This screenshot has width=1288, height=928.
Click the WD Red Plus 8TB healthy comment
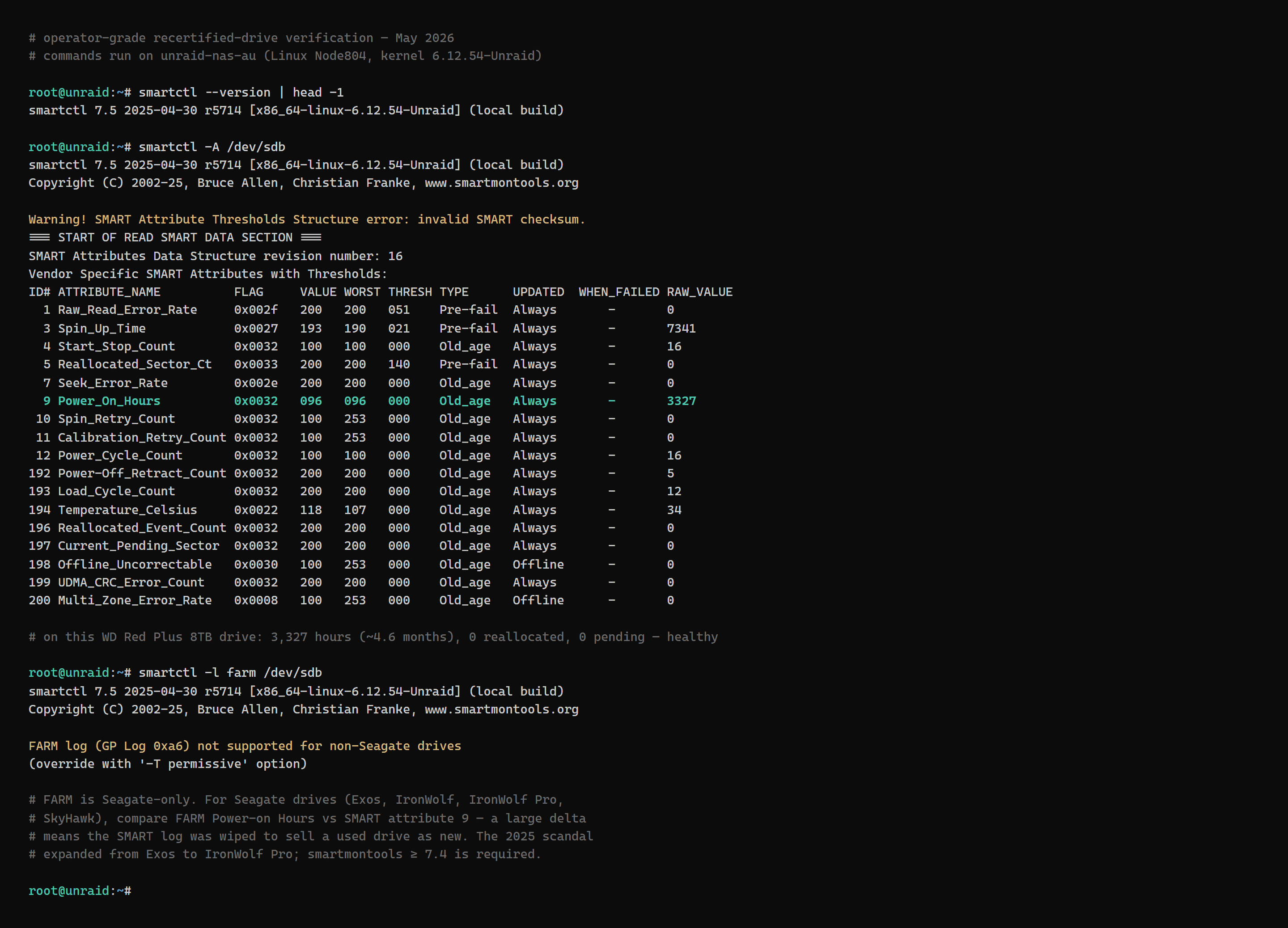(373, 637)
